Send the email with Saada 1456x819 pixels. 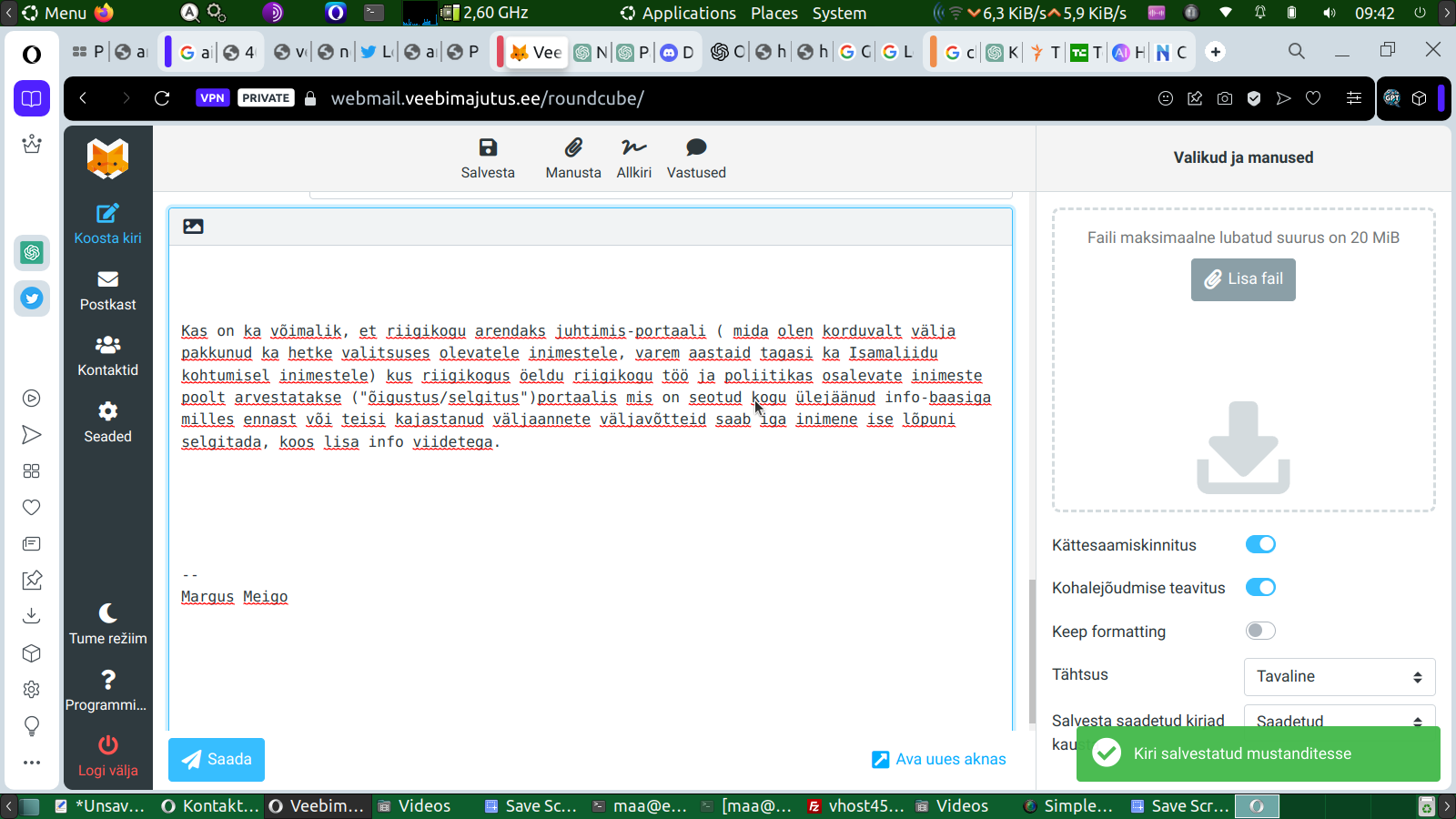point(217,760)
